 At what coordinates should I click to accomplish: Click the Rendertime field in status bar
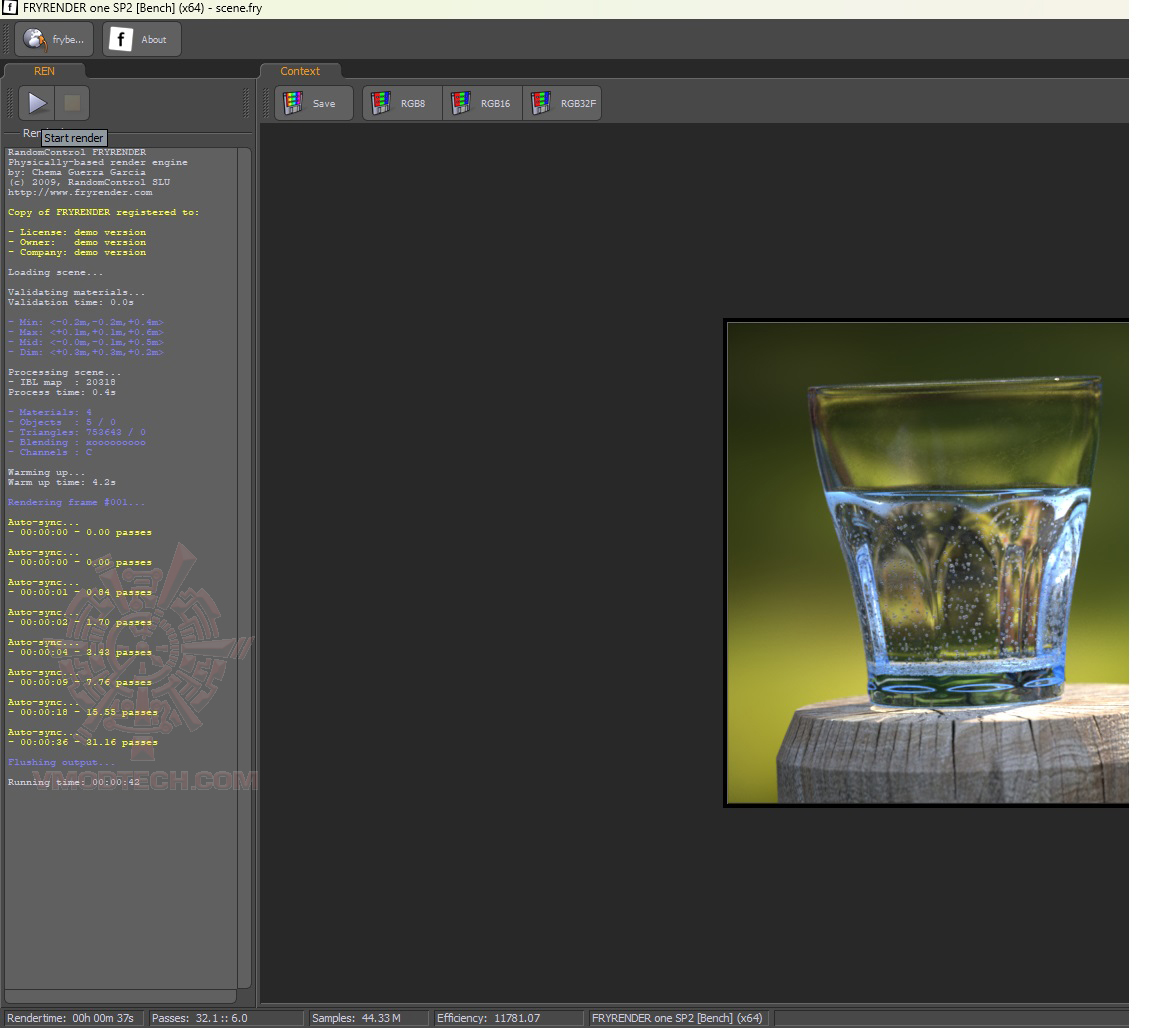click(72, 1018)
